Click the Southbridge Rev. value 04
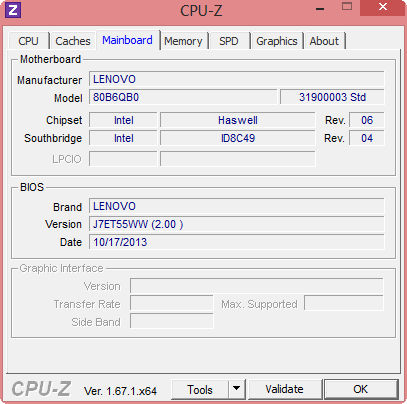This screenshot has width=407, height=404. [367, 138]
